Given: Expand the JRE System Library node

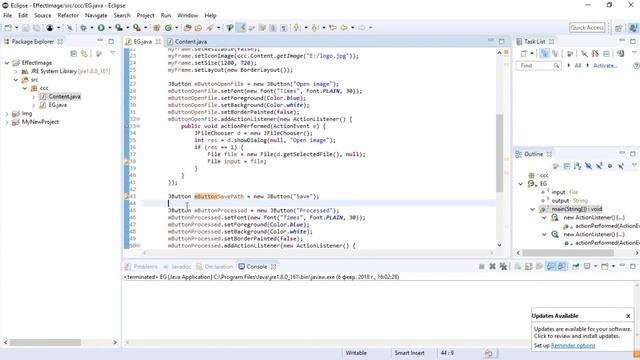Looking at the screenshot, I should [x=16, y=71].
